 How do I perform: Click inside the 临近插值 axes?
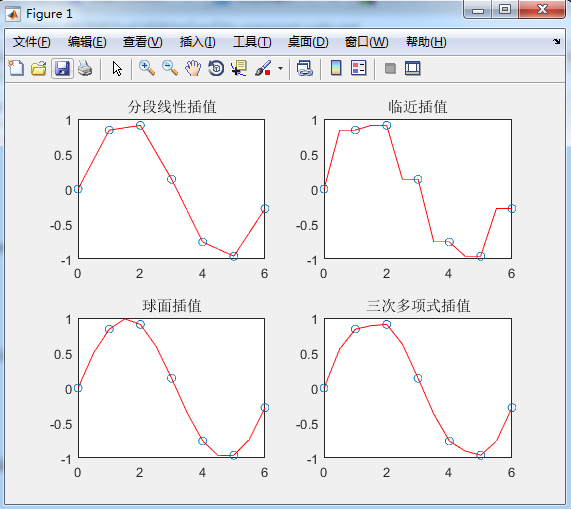[418, 189]
